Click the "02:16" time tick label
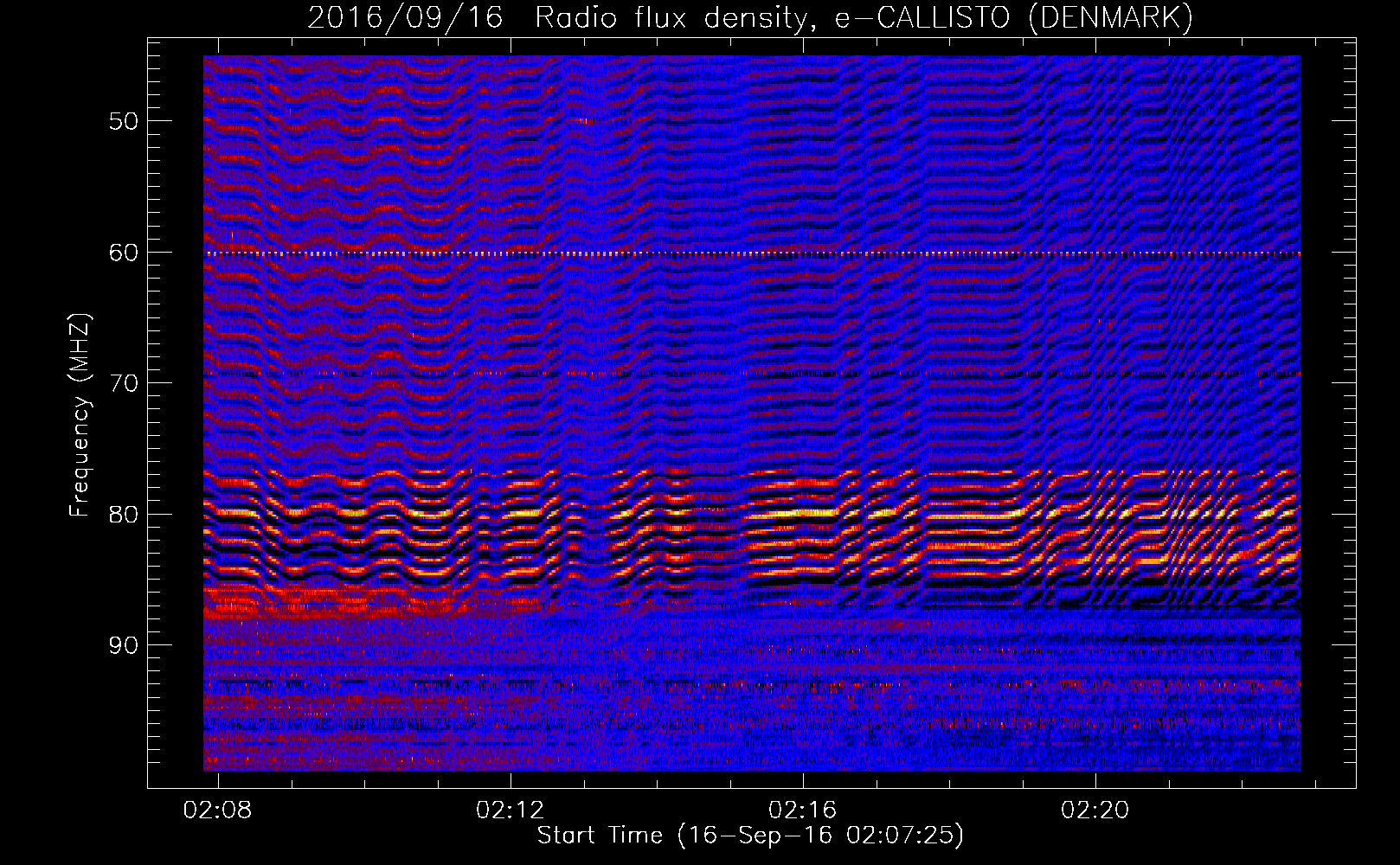The width and height of the screenshot is (1400, 865). (x=803, y=810)
